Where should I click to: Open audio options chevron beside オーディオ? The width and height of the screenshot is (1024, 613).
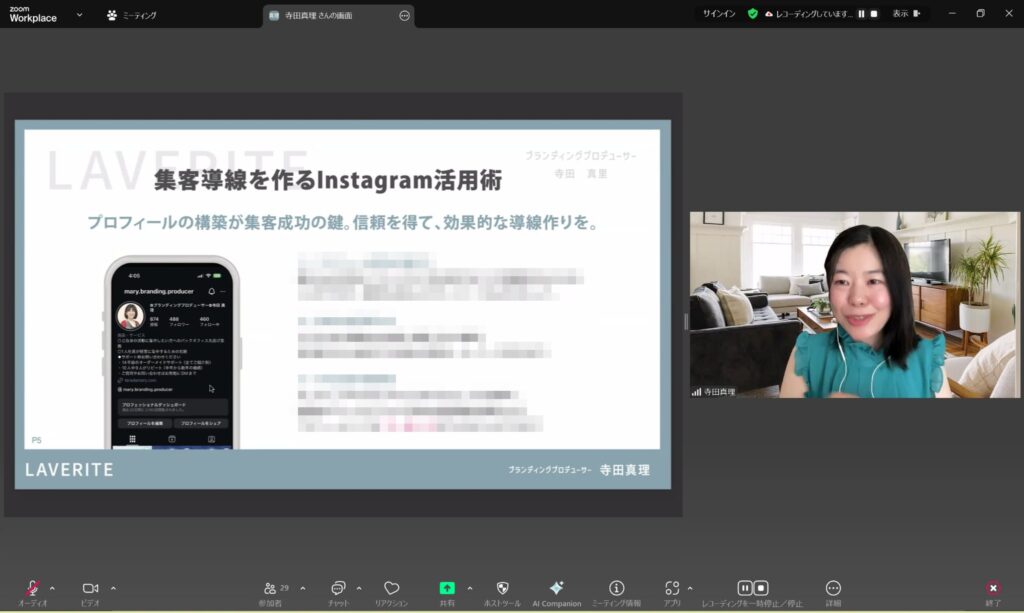(x=52, y=588)
